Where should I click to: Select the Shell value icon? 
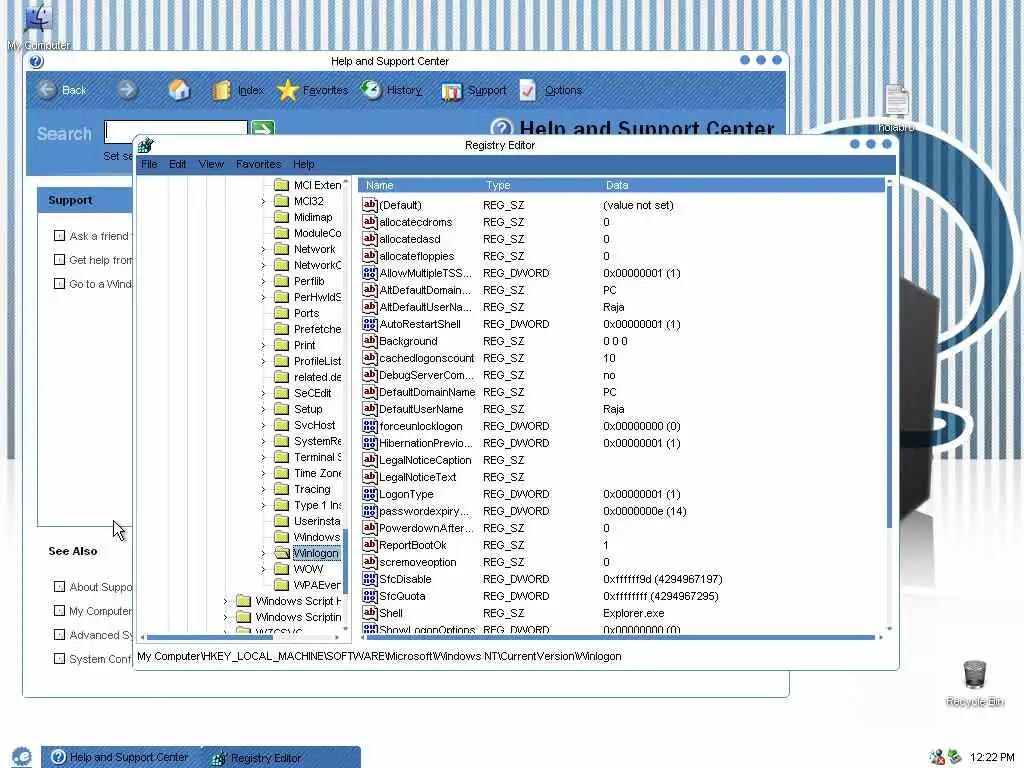click(x=370, y=613)
